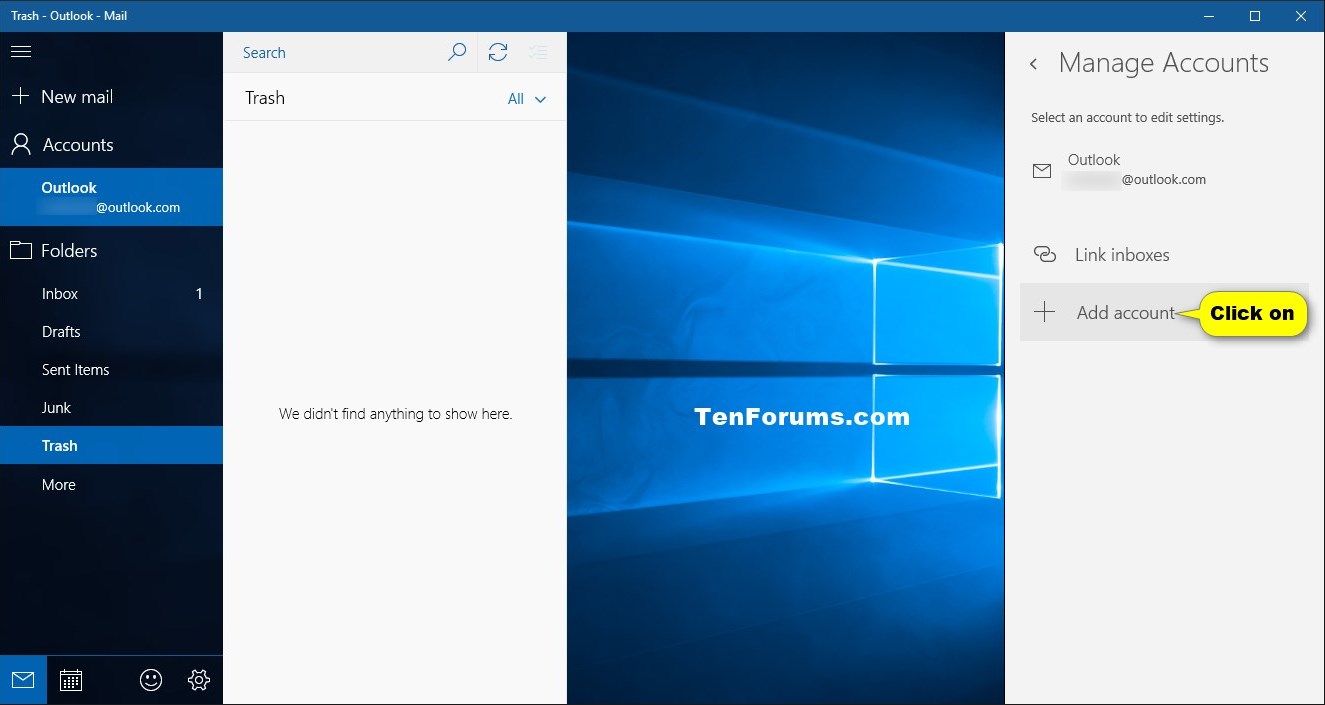Open feedback smiley icon

click(151, 680)
